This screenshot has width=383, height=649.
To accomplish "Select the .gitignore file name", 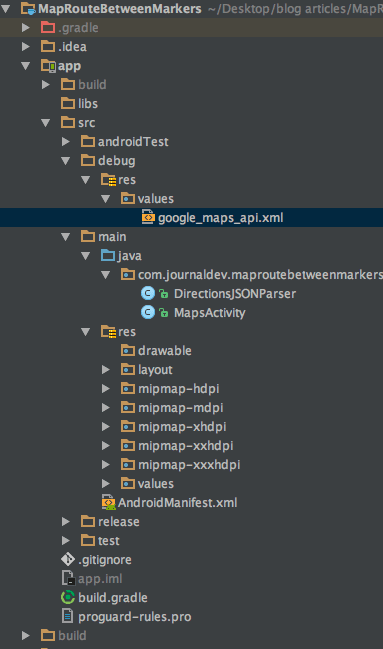I will click(105, 560).
